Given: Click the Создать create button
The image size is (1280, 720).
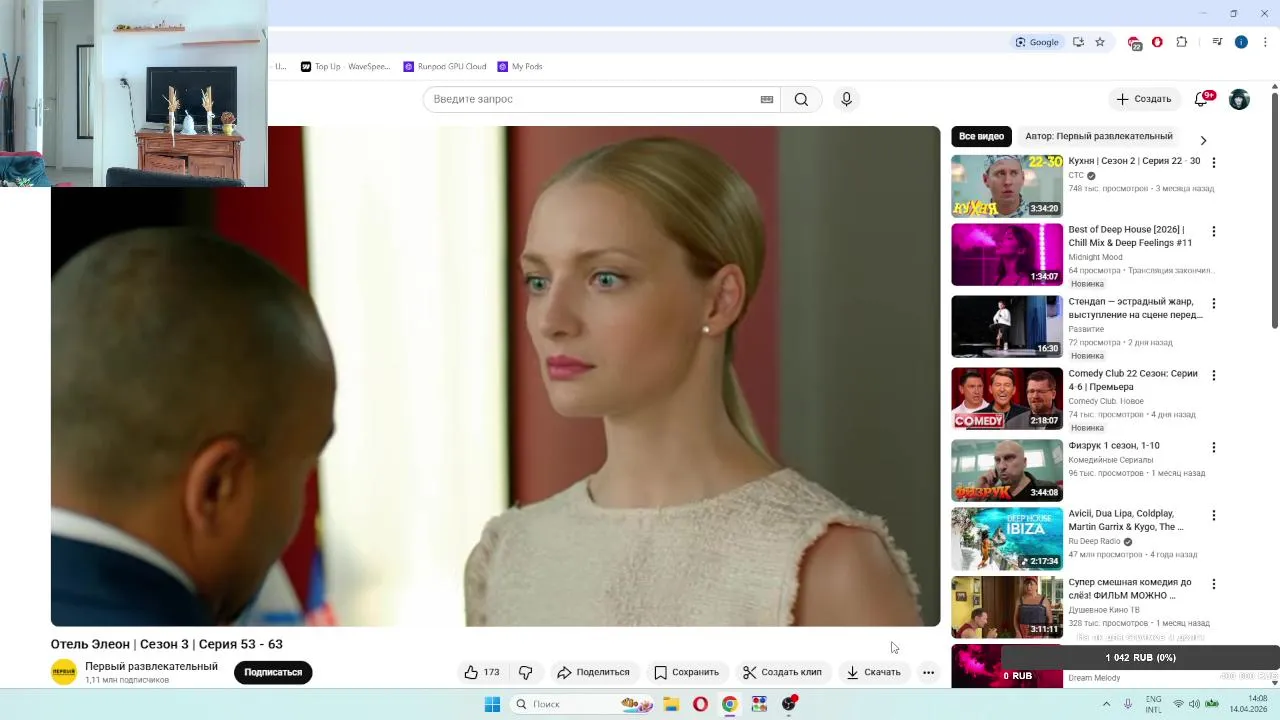Looking at the screenshot, I should (1143, 99).
